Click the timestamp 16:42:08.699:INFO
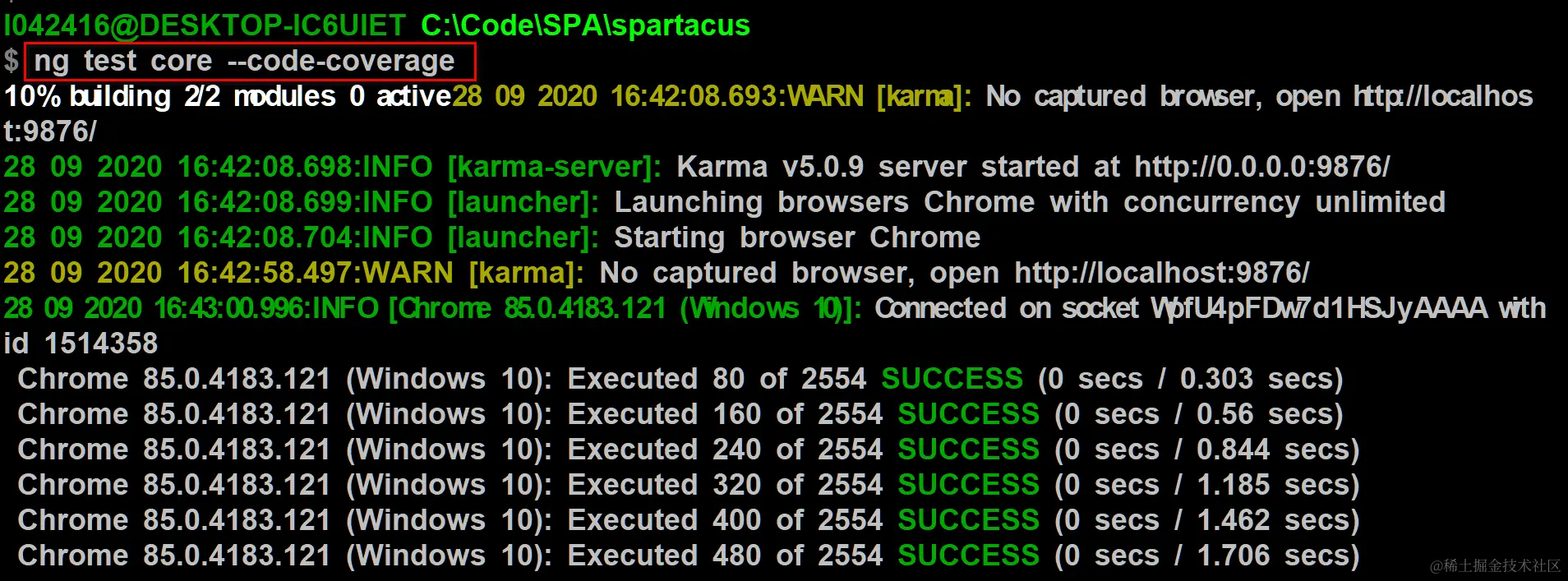Image resolution: width=1568 pixels, height=581 pixels. coord(305,202)
